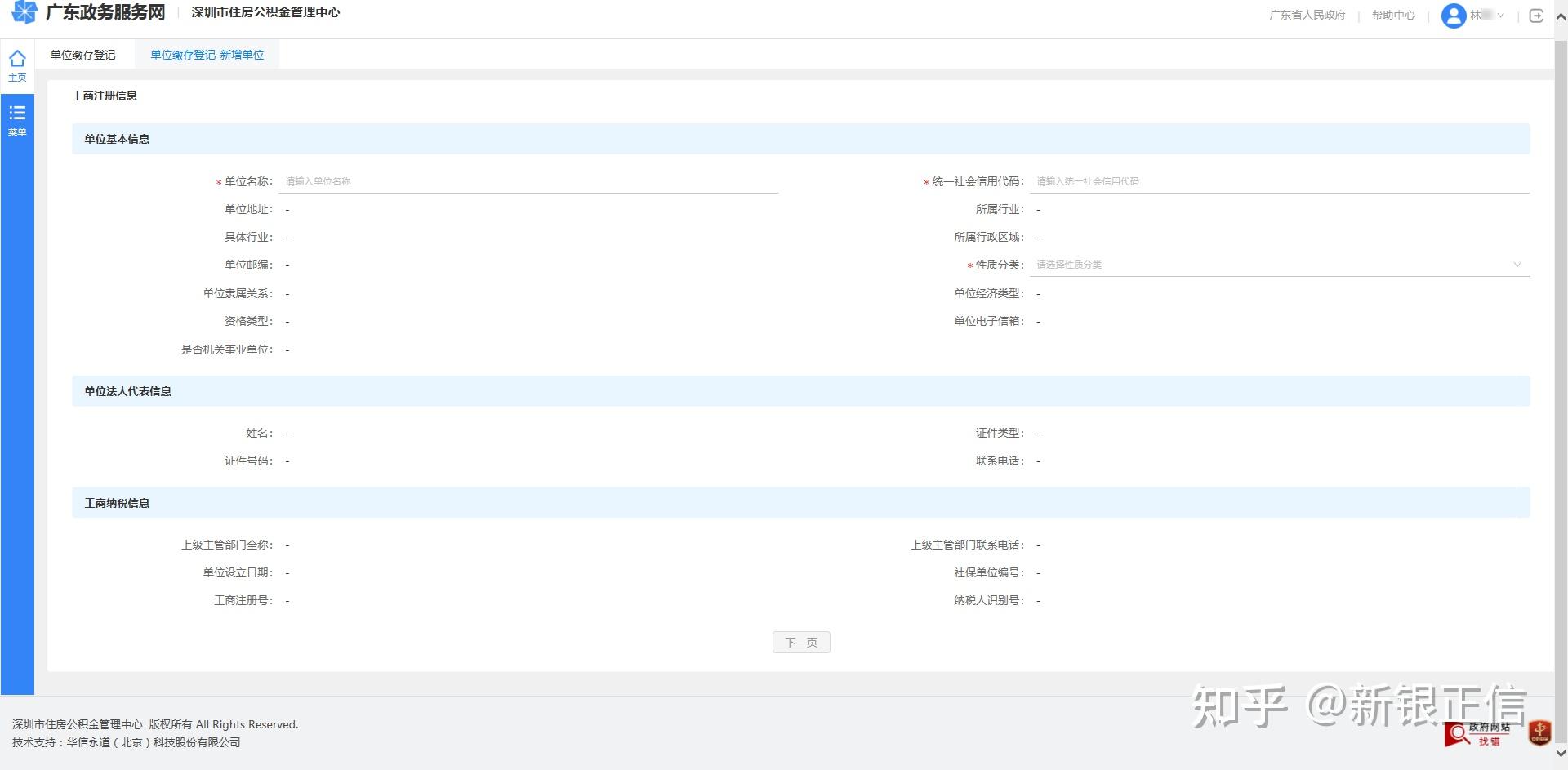1568x770 pixels.
Task: Click the 证件号码 label
Action: click(248, 461)
